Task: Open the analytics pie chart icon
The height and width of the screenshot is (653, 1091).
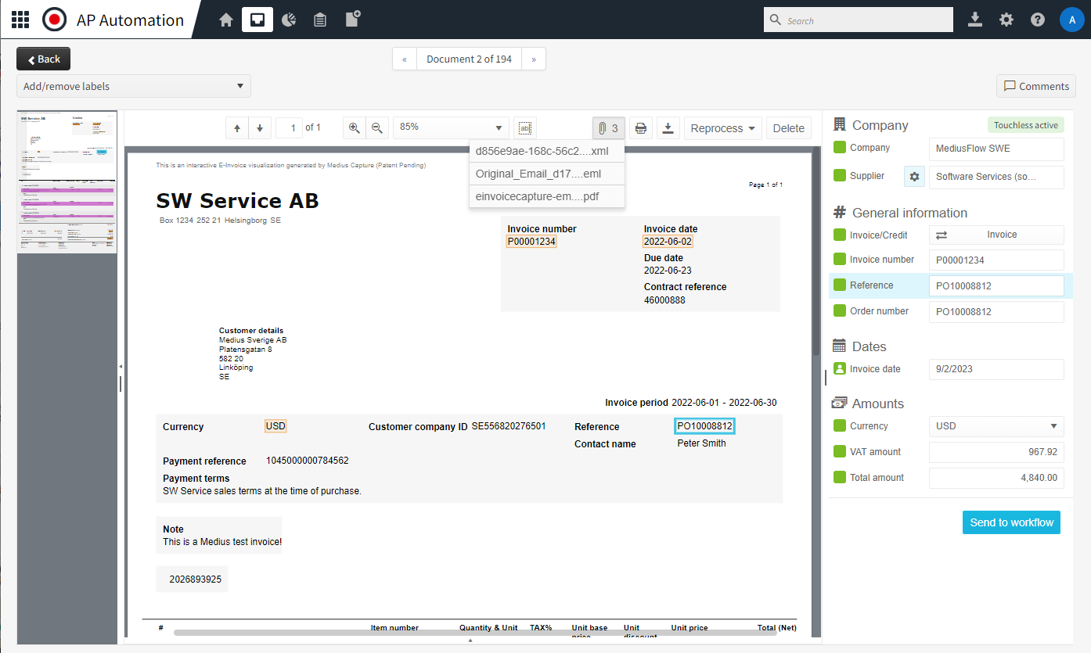Action: point(289,19)
